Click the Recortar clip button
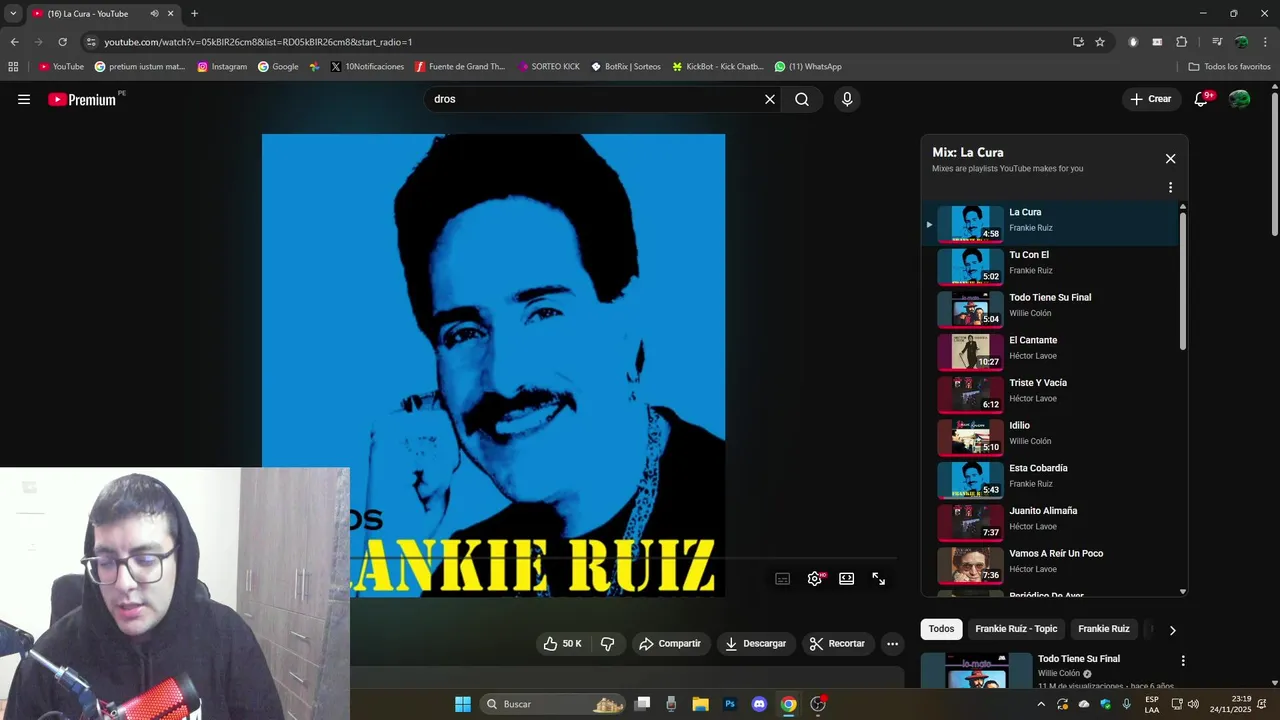The height and width of the screenshot is (720, 1280). (837, 644)
